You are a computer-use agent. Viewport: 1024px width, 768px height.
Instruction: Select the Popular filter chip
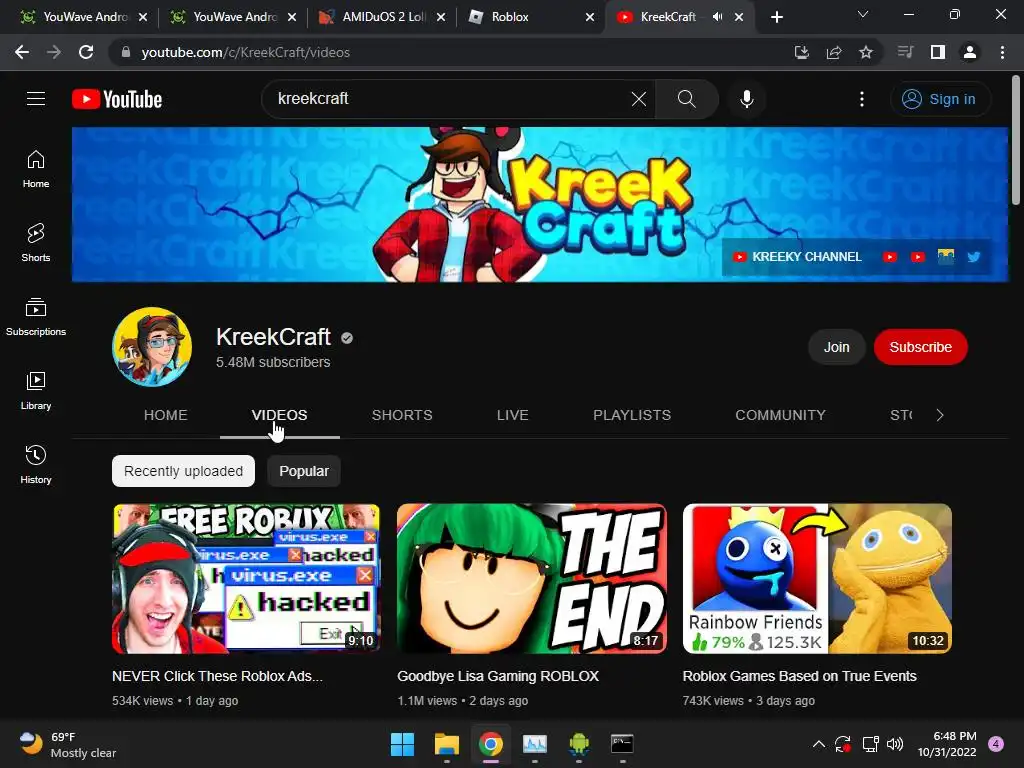(304, 471)
